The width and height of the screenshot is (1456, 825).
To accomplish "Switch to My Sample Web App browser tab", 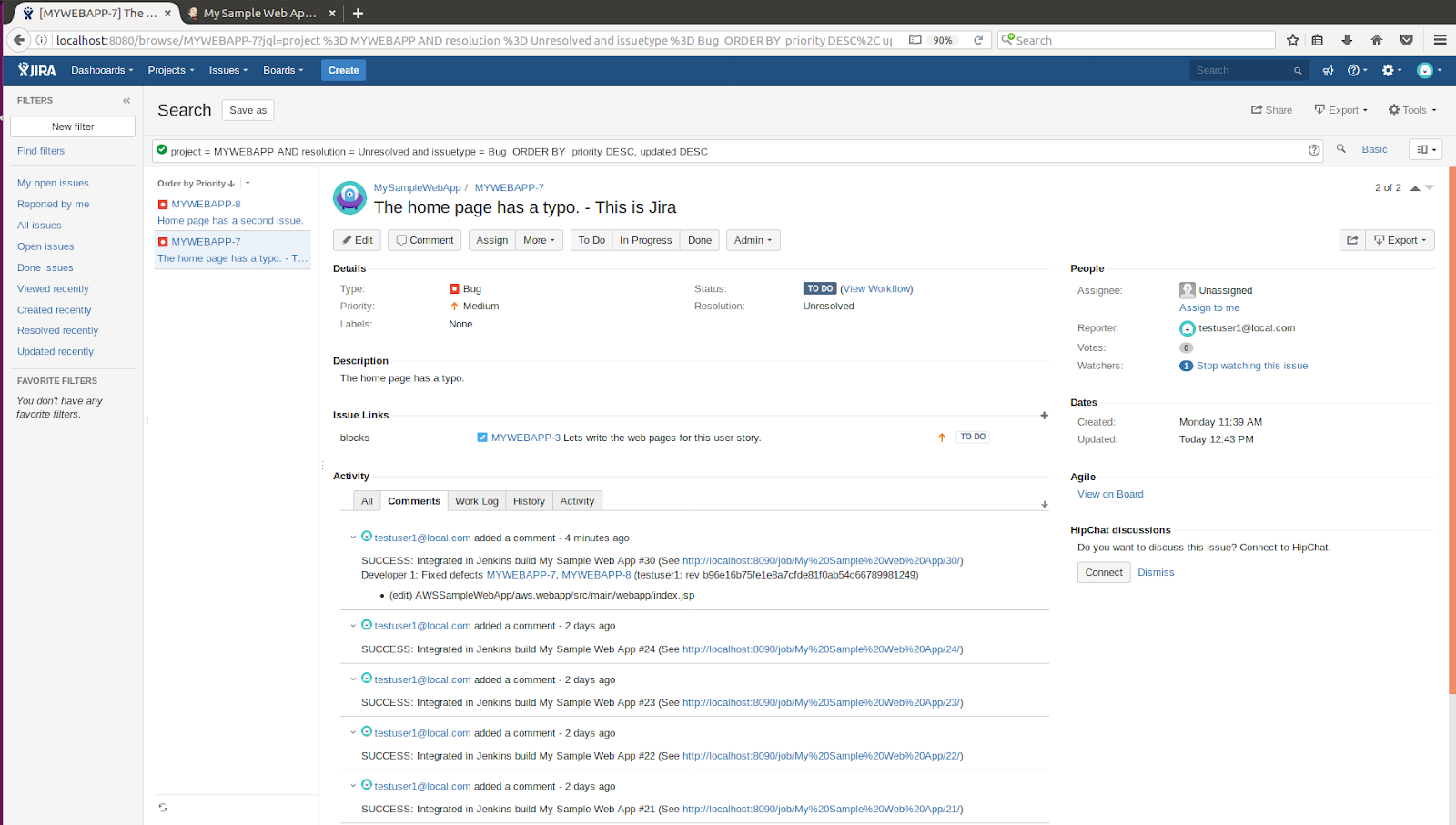I will click(x=260, y=13).
